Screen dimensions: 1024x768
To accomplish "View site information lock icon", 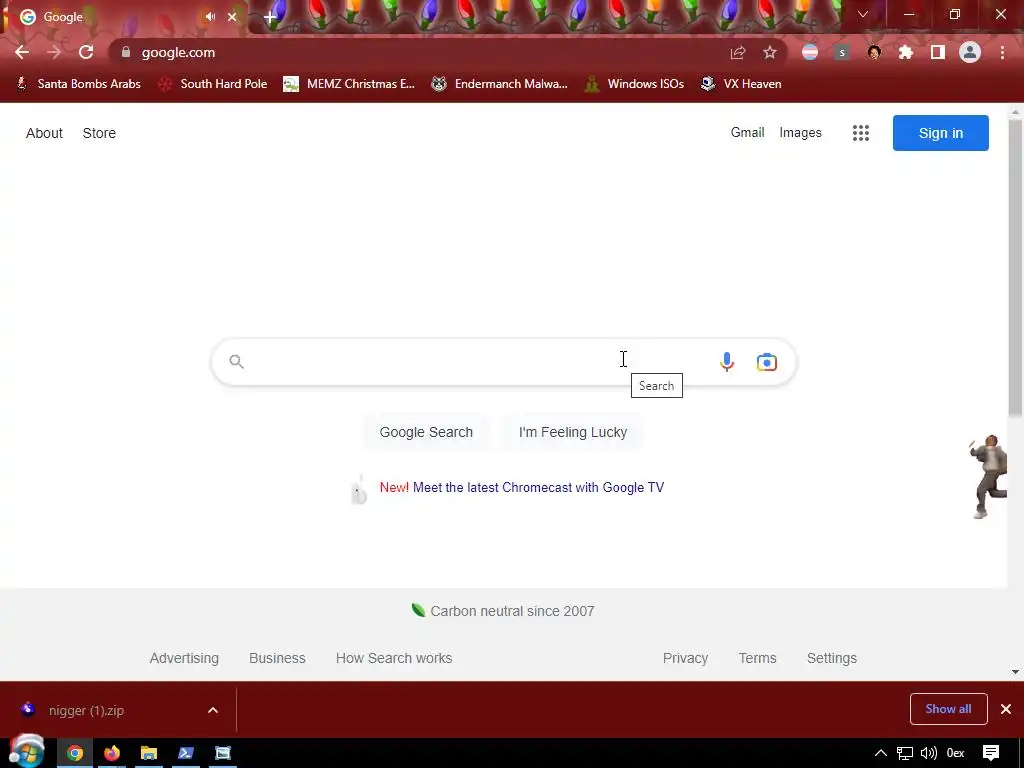I will pyautogui.click(x=126, y=52).
